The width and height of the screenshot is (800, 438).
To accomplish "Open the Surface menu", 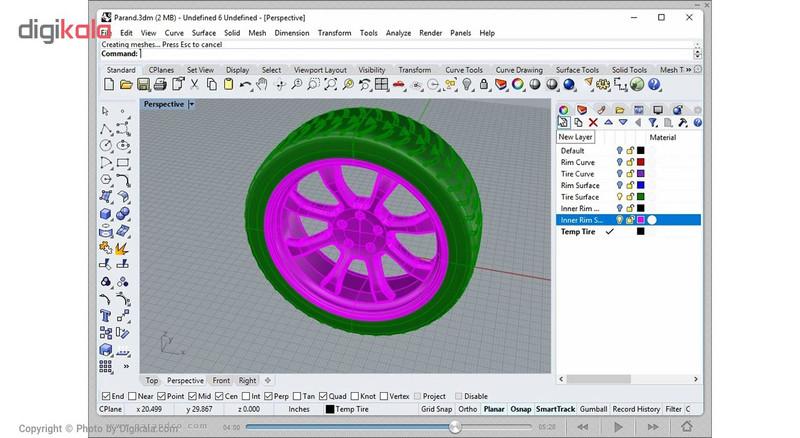I will click(x=204, y=33).
